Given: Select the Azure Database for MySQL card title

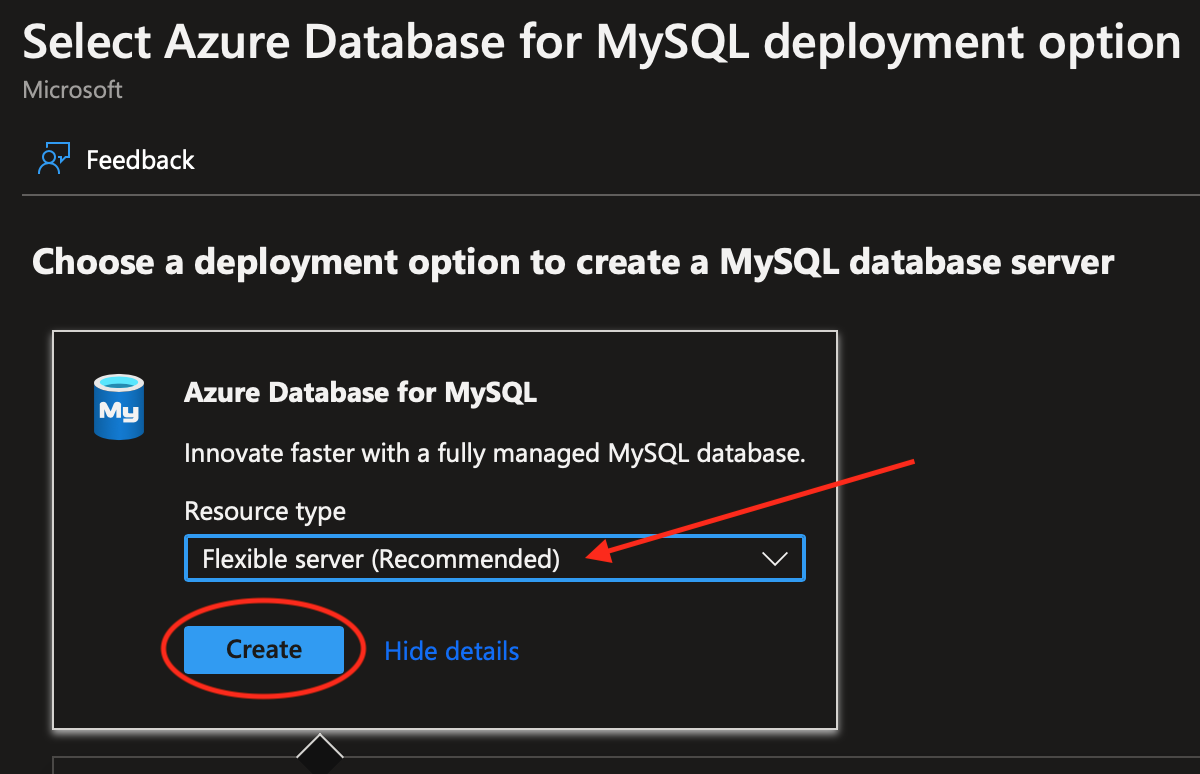Looking at the screenshot, I should [361, 393].
